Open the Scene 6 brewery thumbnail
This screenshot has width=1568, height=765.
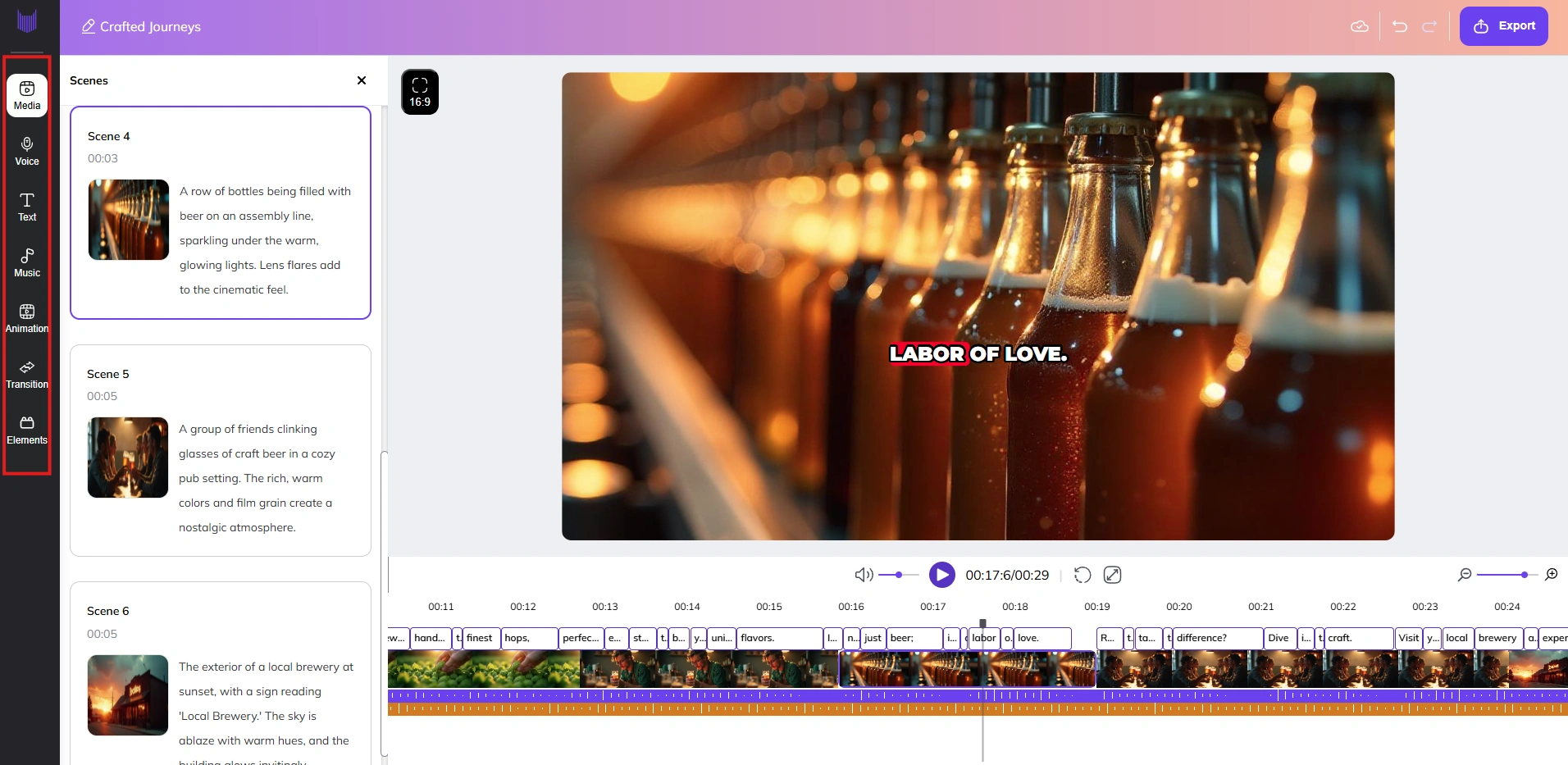click(128, 695)
